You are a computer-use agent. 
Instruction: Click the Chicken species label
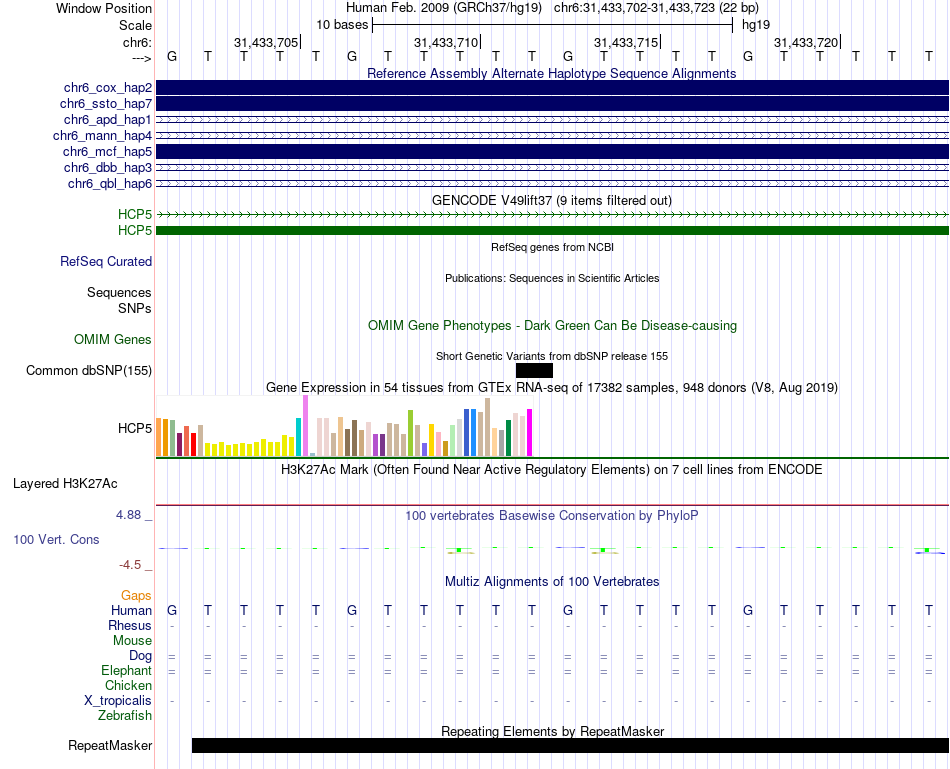pyautogui.click(x=128, y=685)
